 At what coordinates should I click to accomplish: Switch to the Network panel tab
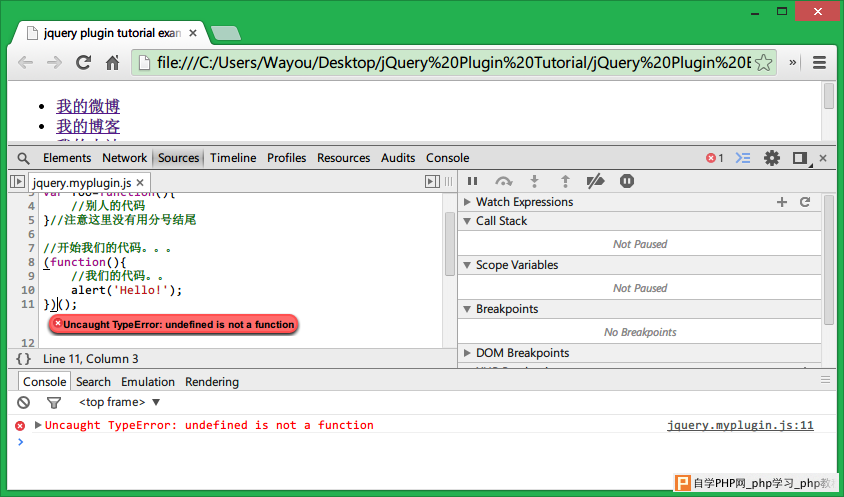pos(124,158)
